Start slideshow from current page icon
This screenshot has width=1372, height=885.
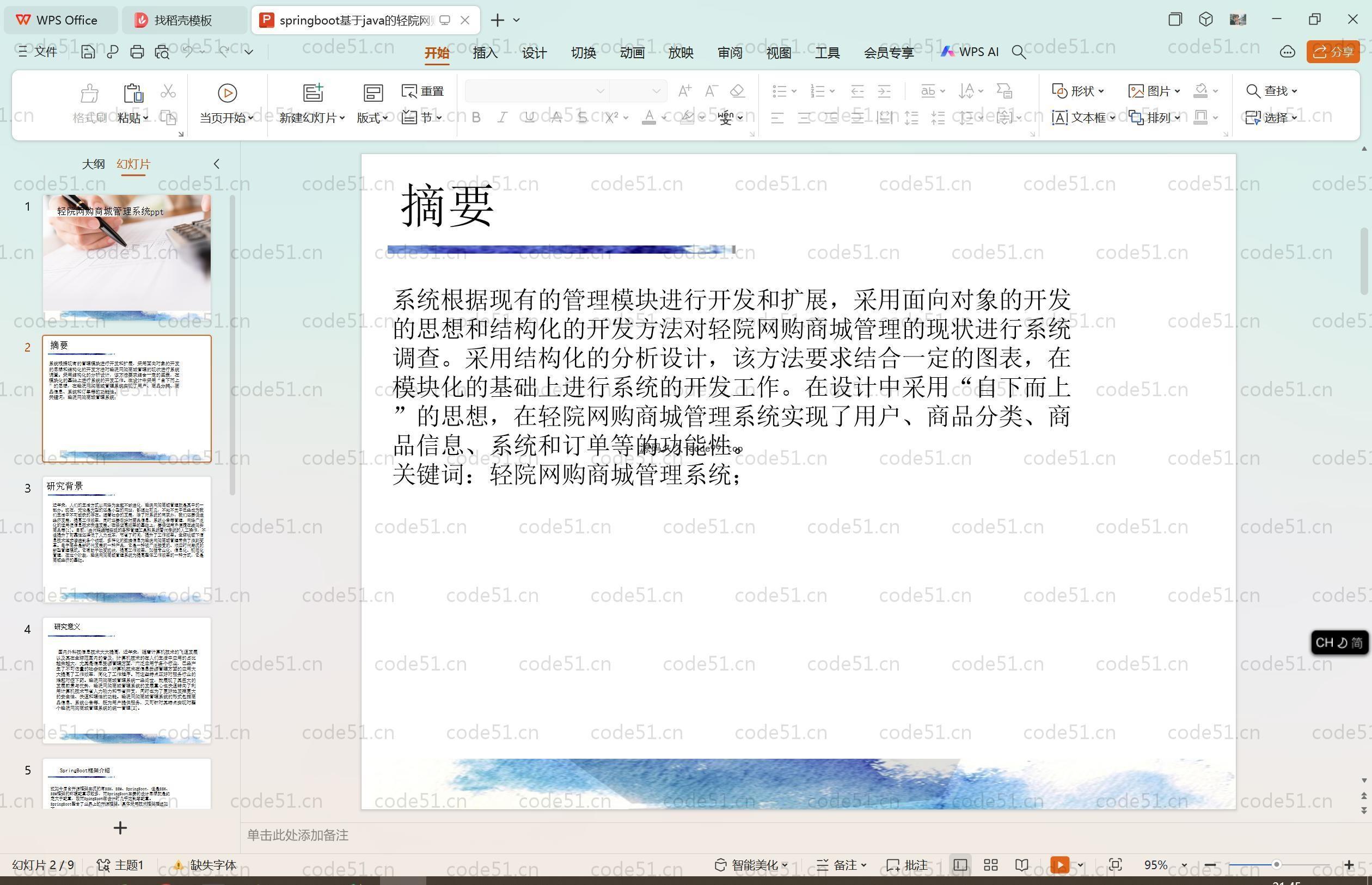227,93
